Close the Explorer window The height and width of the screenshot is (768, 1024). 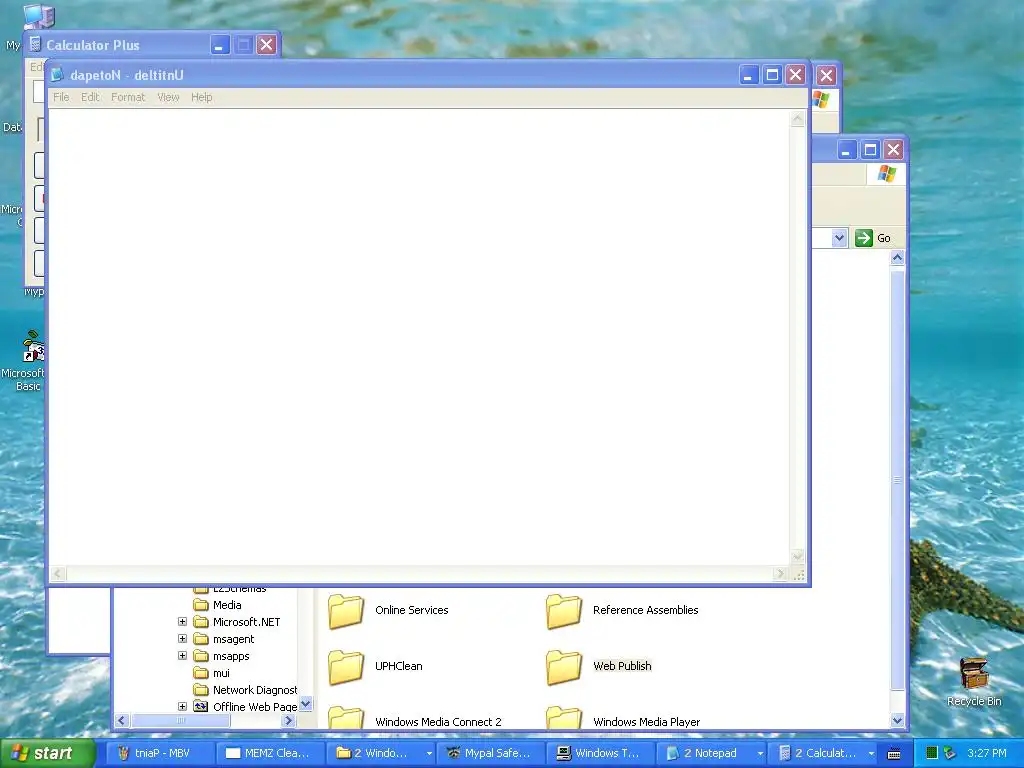(x=893, y=150)
